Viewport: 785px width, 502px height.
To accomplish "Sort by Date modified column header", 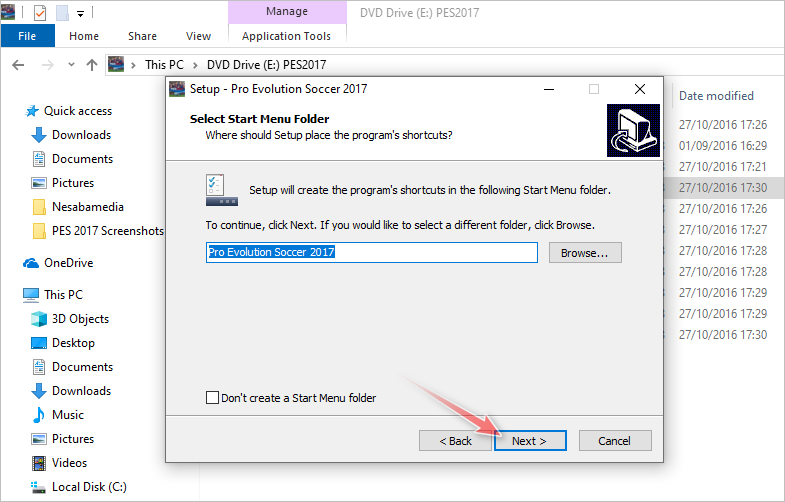I will pos(716,96).
